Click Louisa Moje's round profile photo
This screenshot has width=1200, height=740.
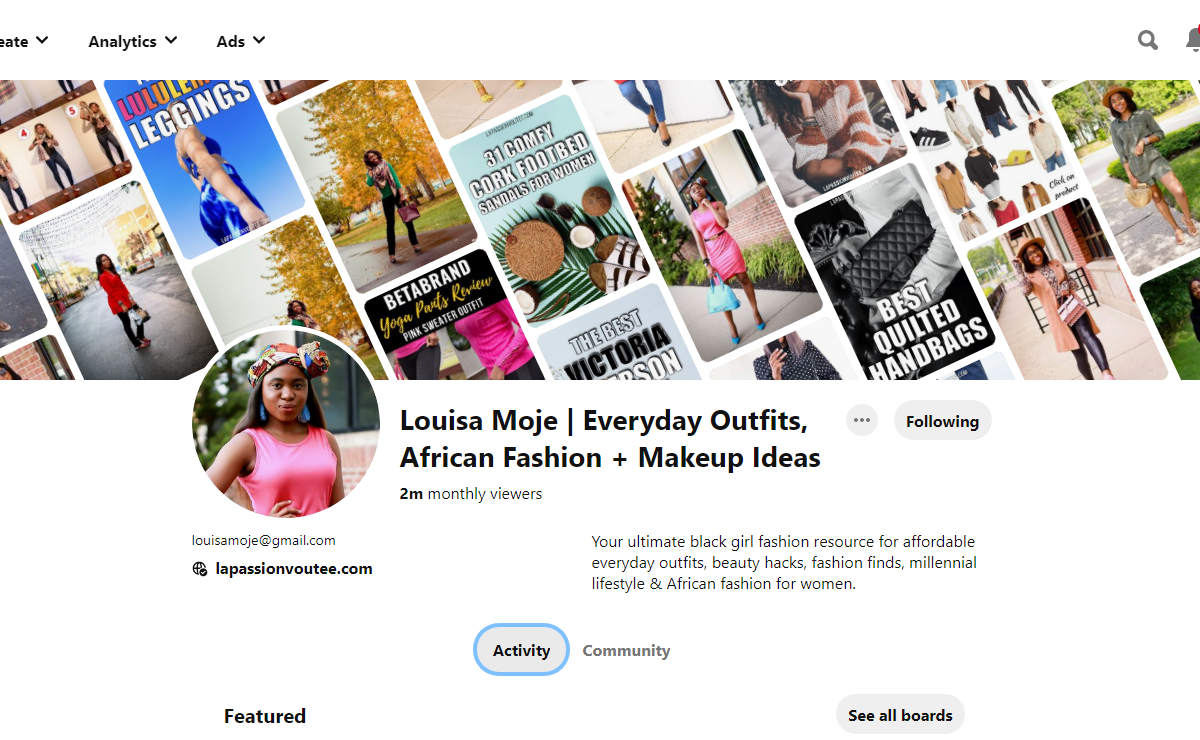click(286, 423)
